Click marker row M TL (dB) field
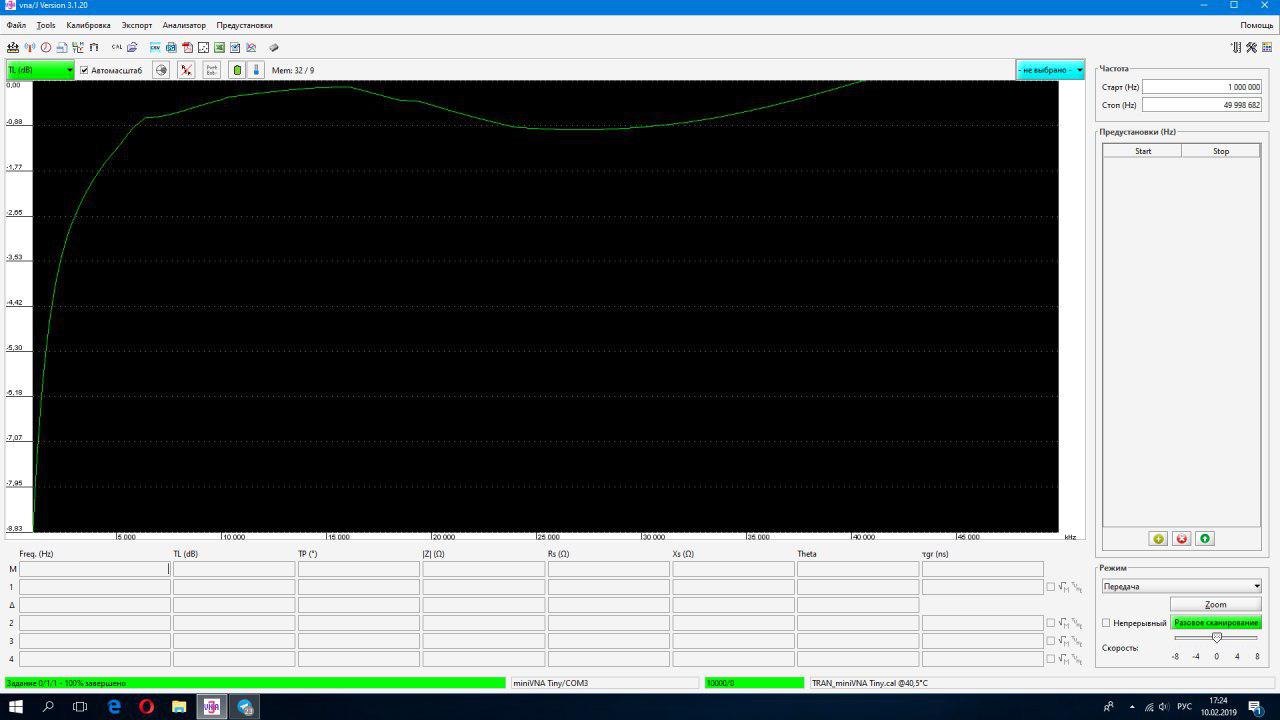 click(x=234, y=569)
